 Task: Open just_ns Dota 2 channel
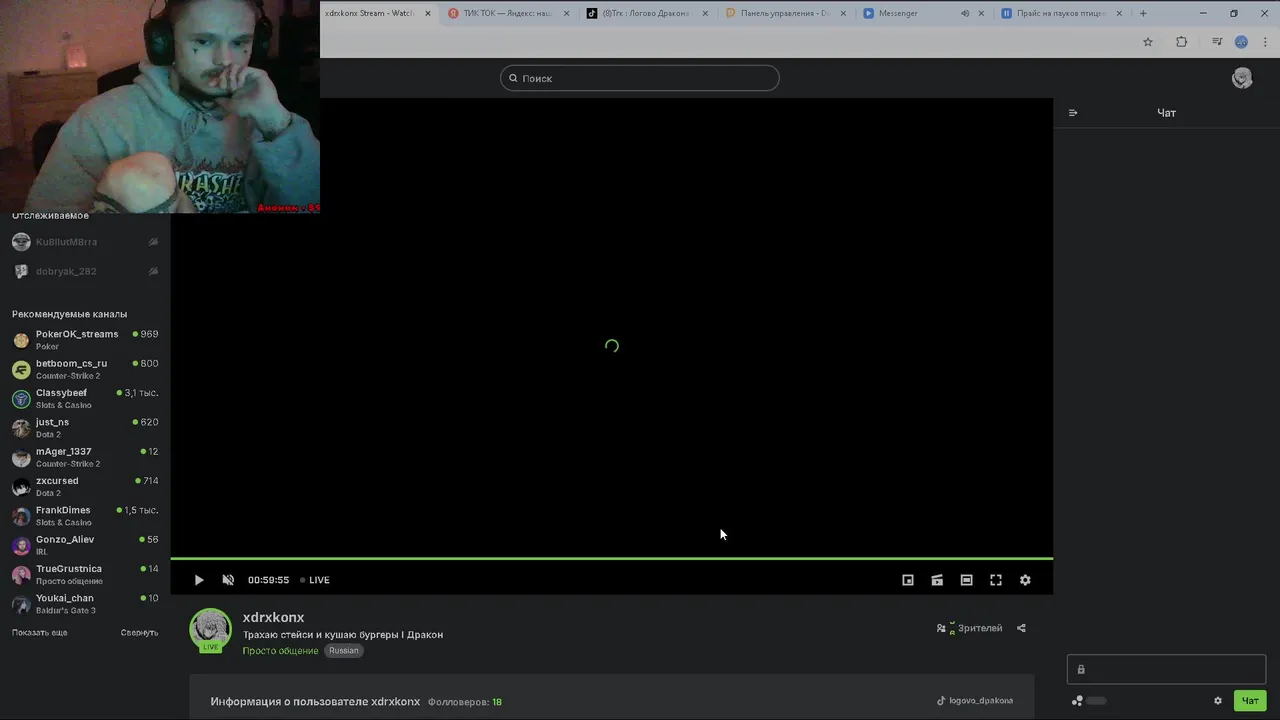[x=85, y=428]
